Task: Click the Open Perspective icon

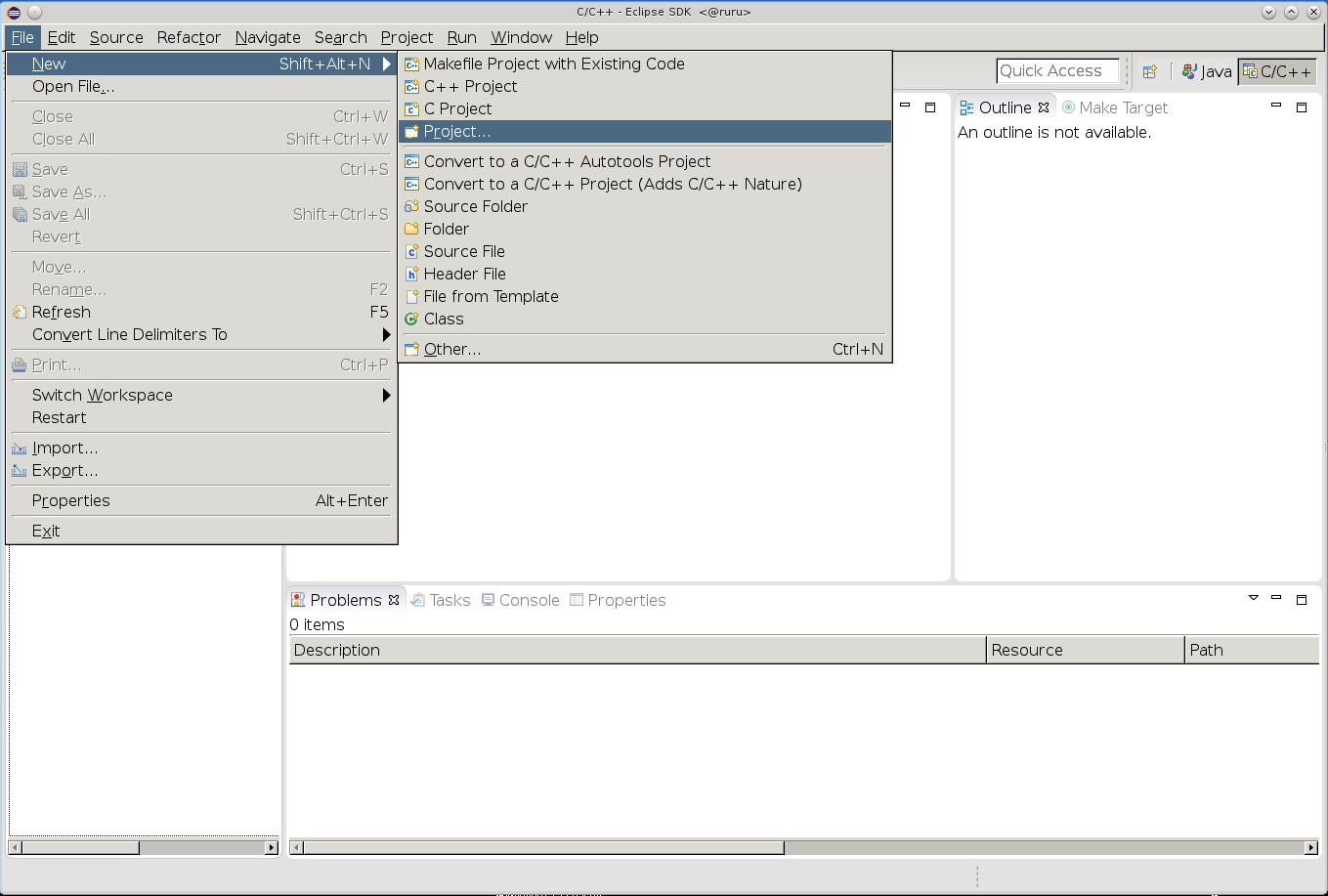Action: [1150, 71]
